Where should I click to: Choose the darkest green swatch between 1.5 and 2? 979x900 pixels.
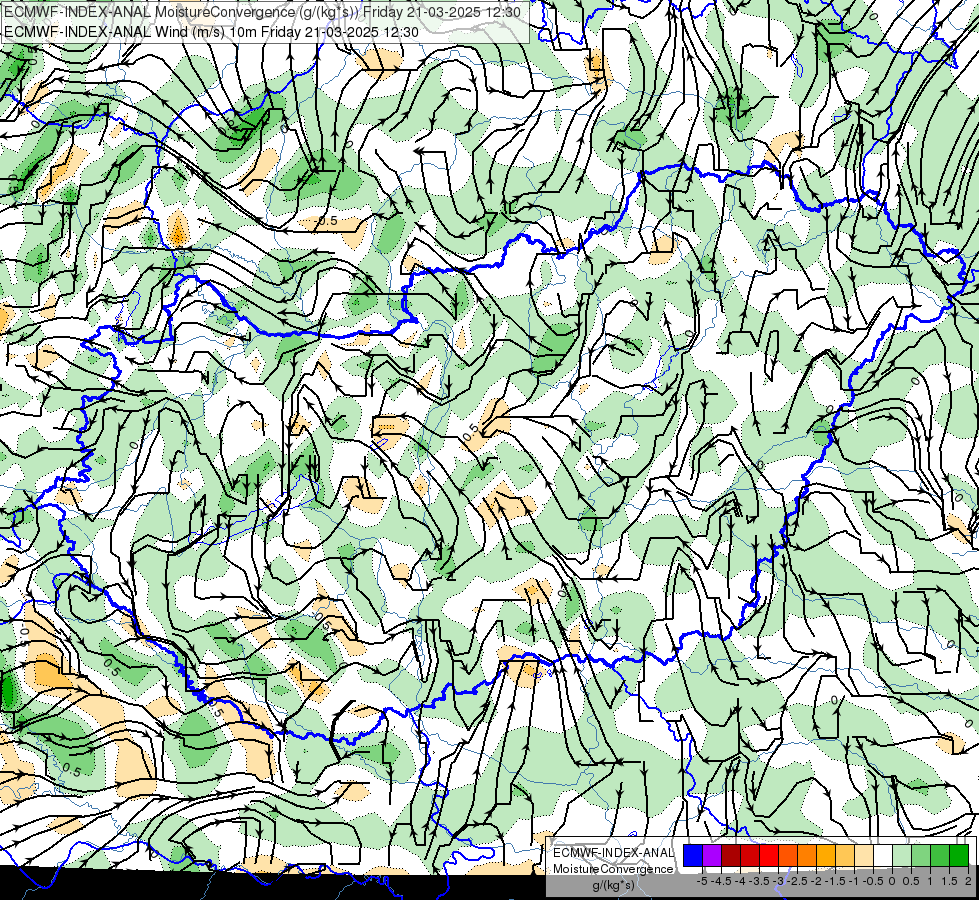pyautogui.click(x=959, y=855)
